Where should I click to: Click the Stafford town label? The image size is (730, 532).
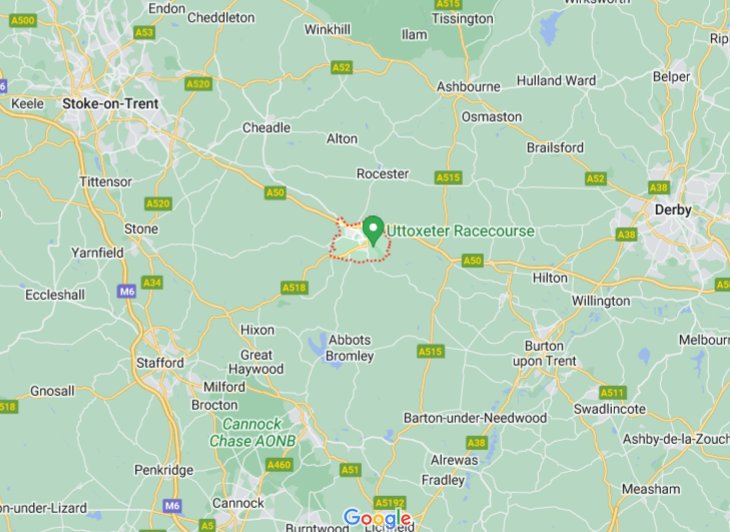[x=160, y=363]
